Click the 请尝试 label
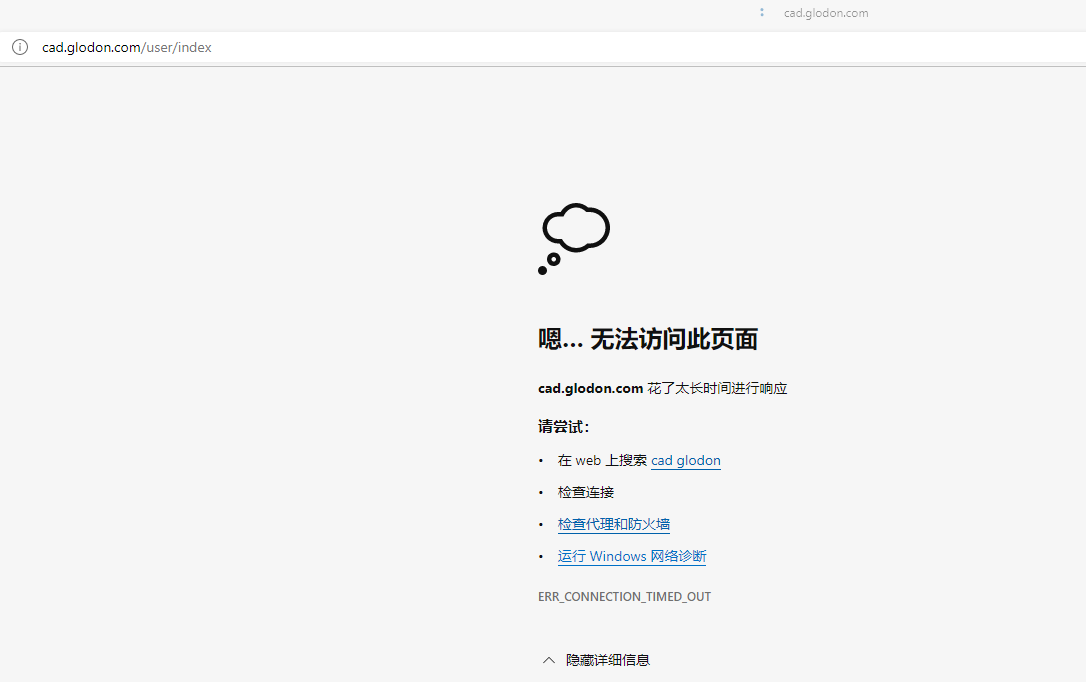1086x682 pixels. coord(563,427)
